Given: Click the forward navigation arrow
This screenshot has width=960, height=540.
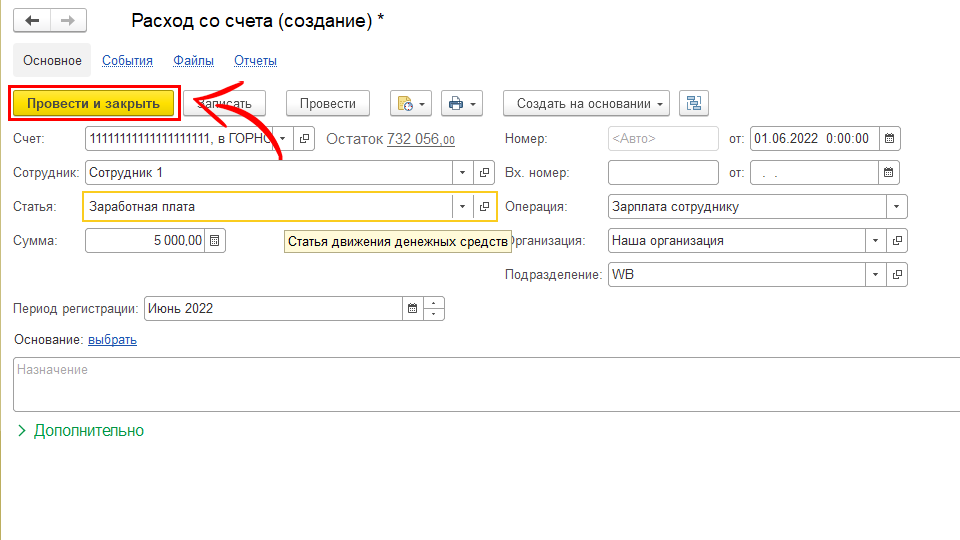Looking at the screenshot, I should tap(68, 21).
